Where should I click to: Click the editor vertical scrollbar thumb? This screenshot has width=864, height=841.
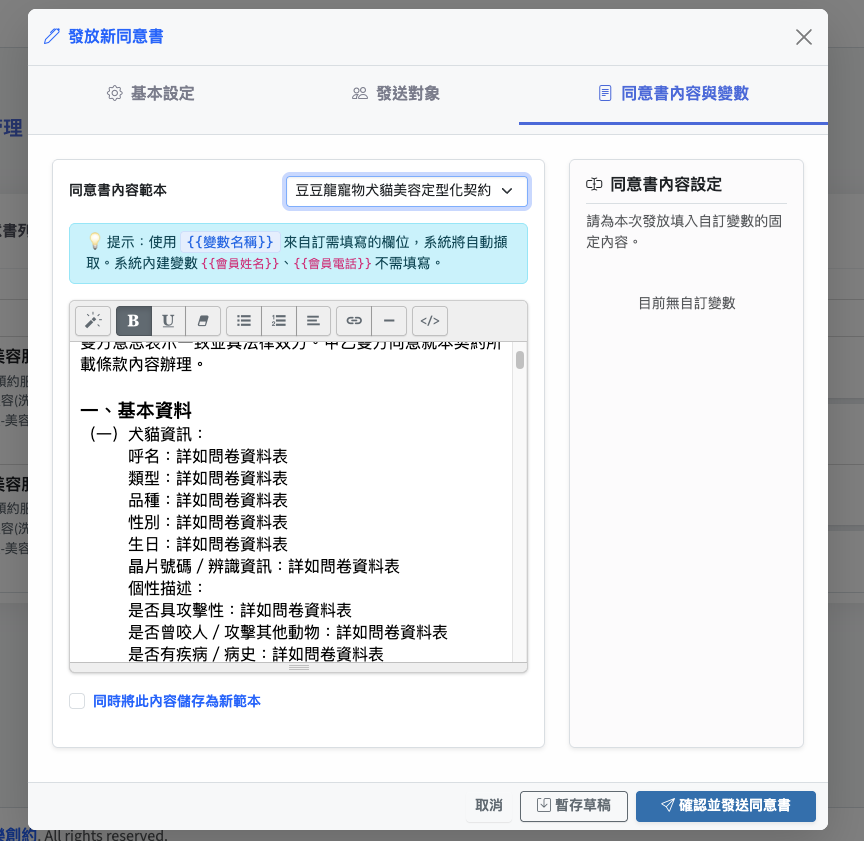coord(520,360)
